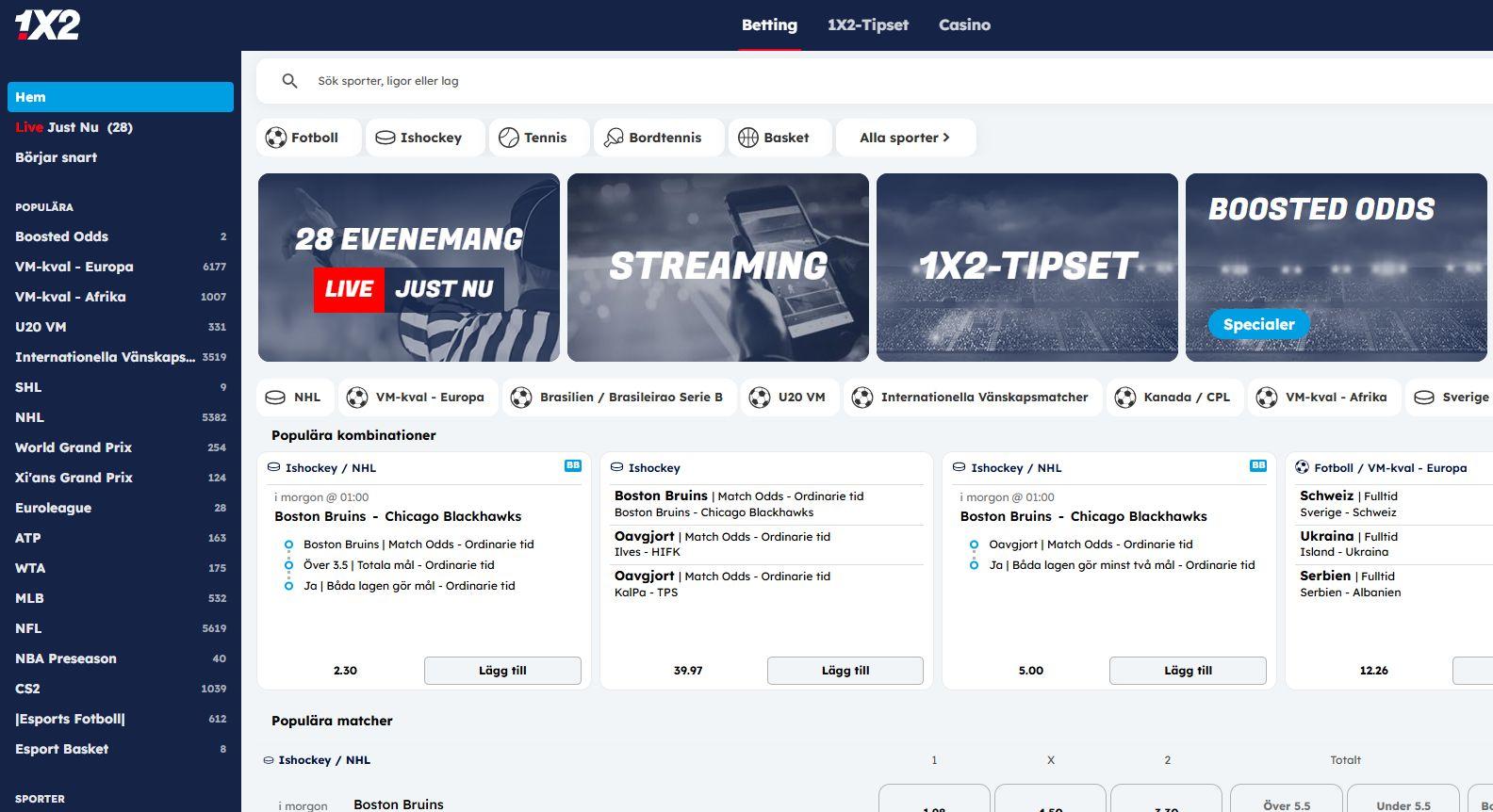Click ball icon on VM-kval - Europa chip

click(357, 398)
